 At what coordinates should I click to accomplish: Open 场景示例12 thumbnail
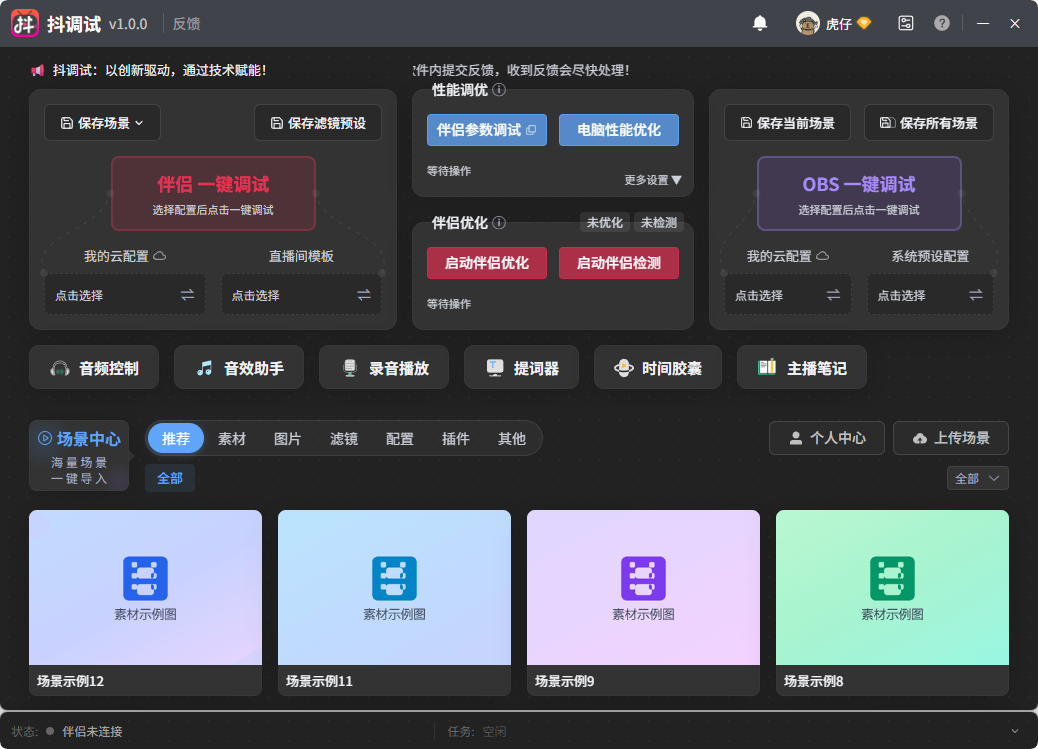point(146,587)
